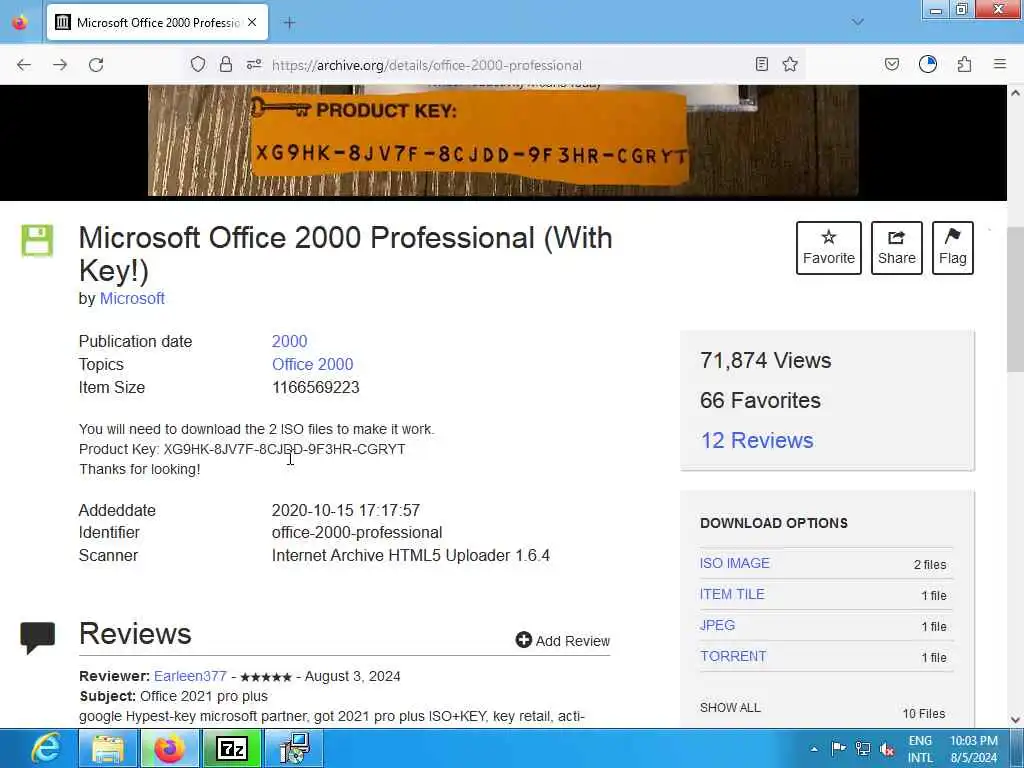Go back using the browser back arrow
The width and height of the screenshot is (1024, 768).
pos(24,65)
